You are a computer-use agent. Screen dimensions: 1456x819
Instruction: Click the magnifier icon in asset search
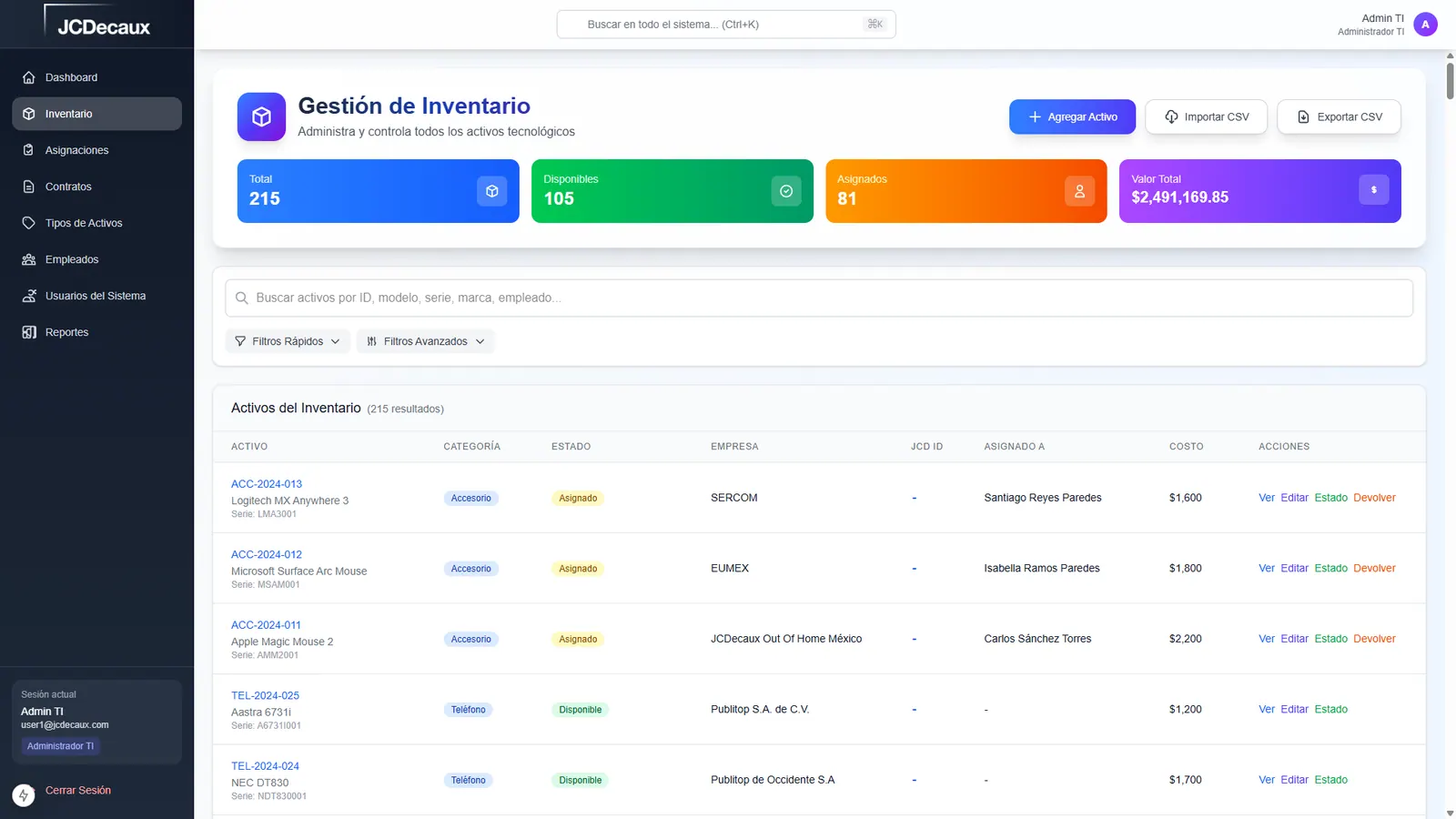[242, 298]
